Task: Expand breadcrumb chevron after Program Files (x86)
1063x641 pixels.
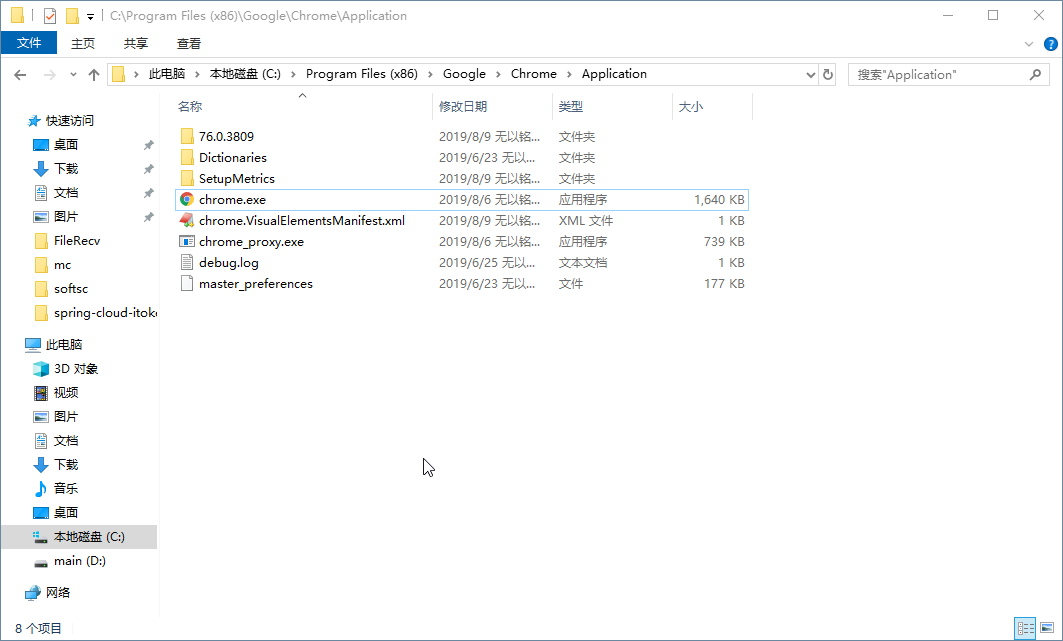Action: click(x=430, y=74)
